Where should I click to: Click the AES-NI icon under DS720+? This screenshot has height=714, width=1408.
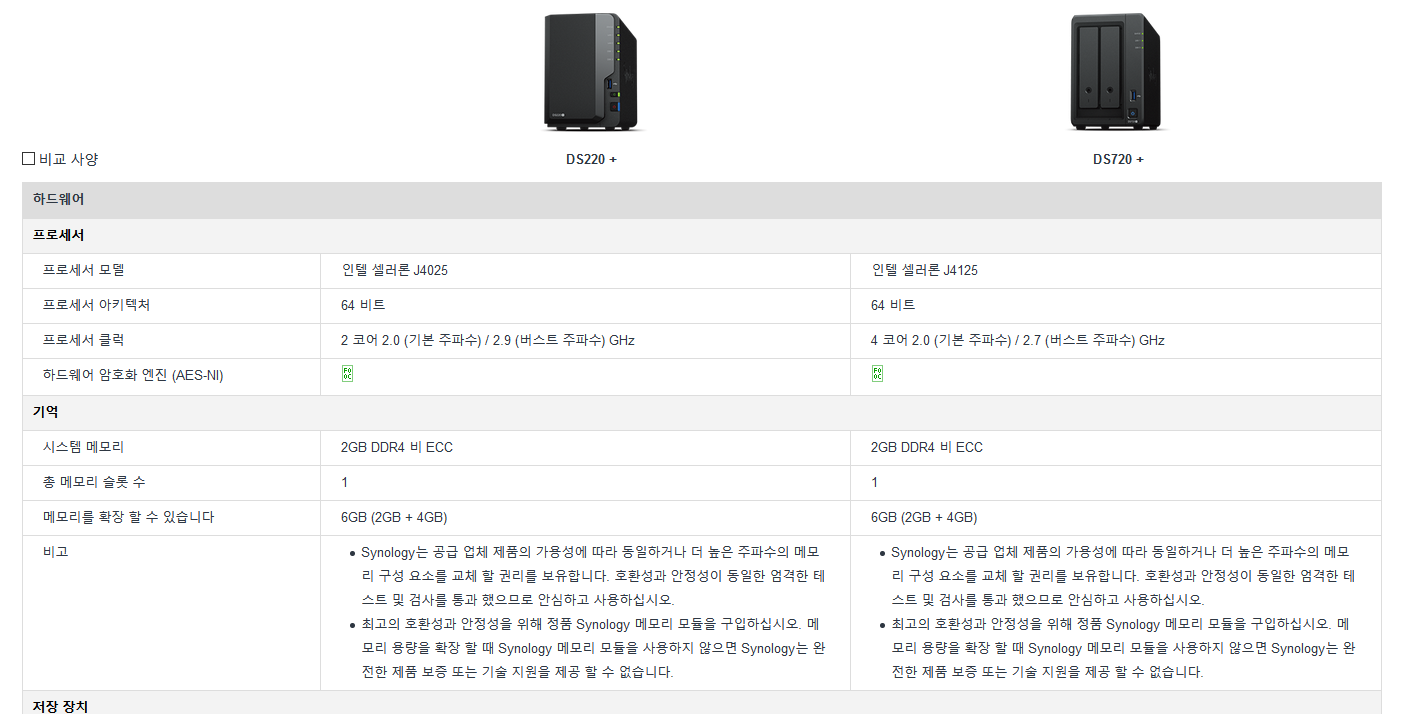click(877, 374)
